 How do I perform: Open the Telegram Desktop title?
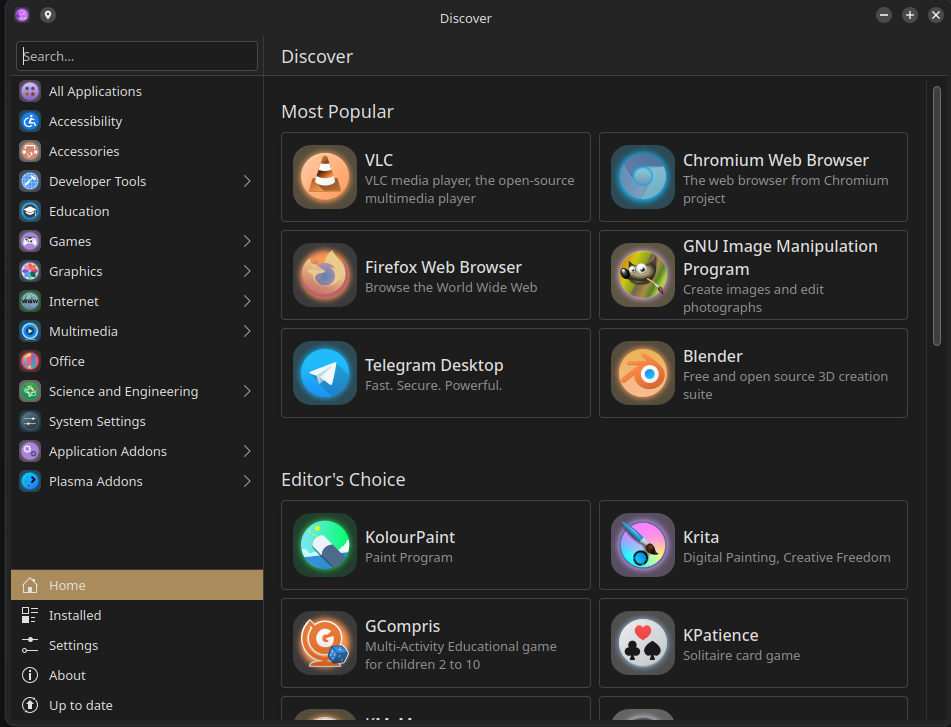pyautogui.click(x=434, y=366)
